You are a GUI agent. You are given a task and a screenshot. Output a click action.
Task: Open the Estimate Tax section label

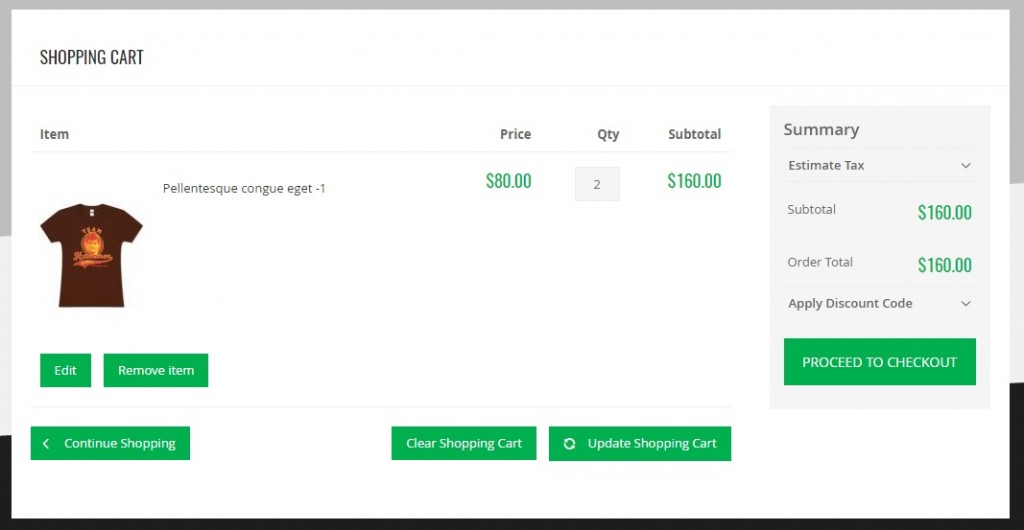coord(826,166)
